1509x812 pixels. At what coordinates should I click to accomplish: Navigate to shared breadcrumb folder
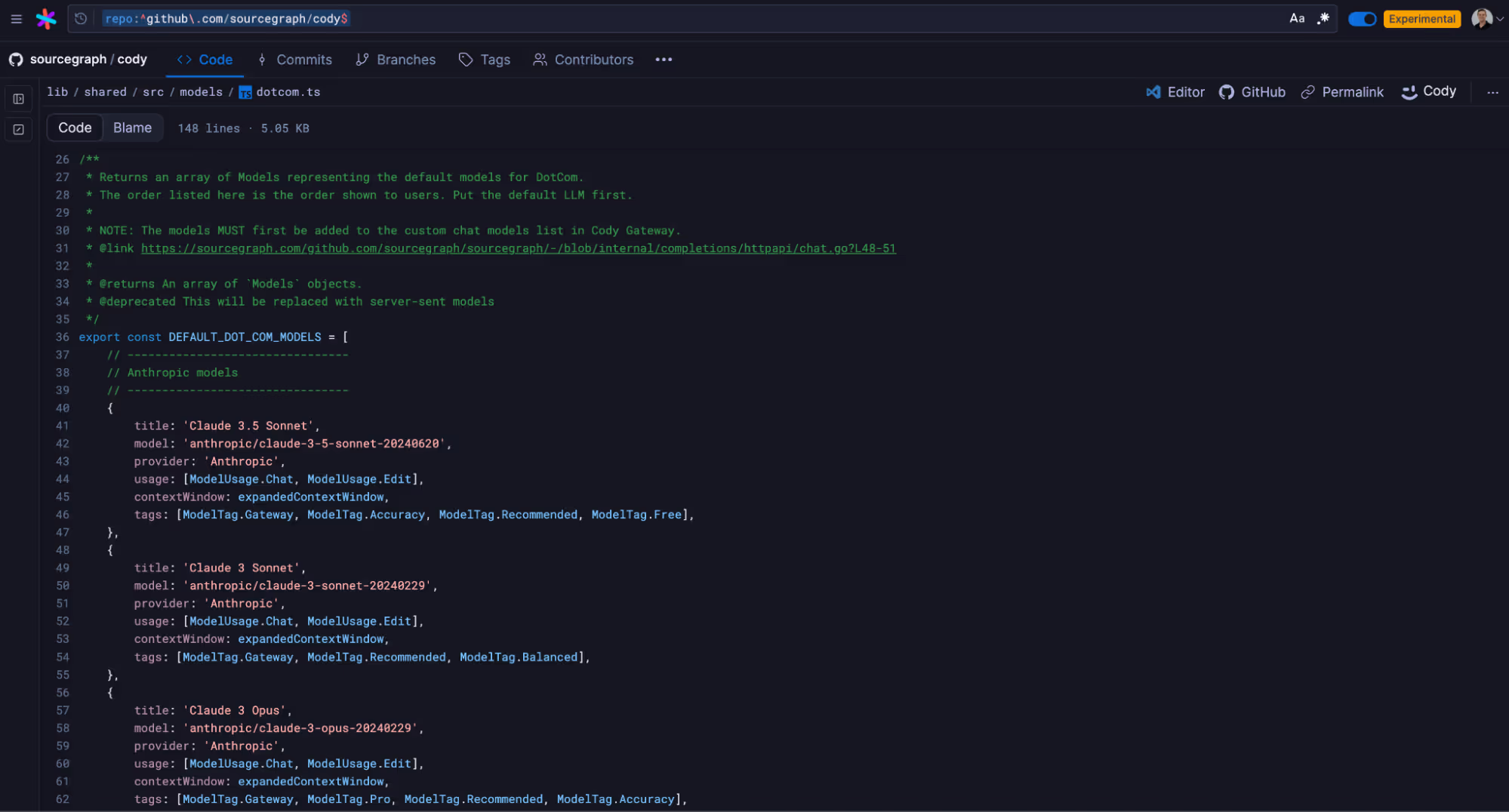(x=105, y=92)
